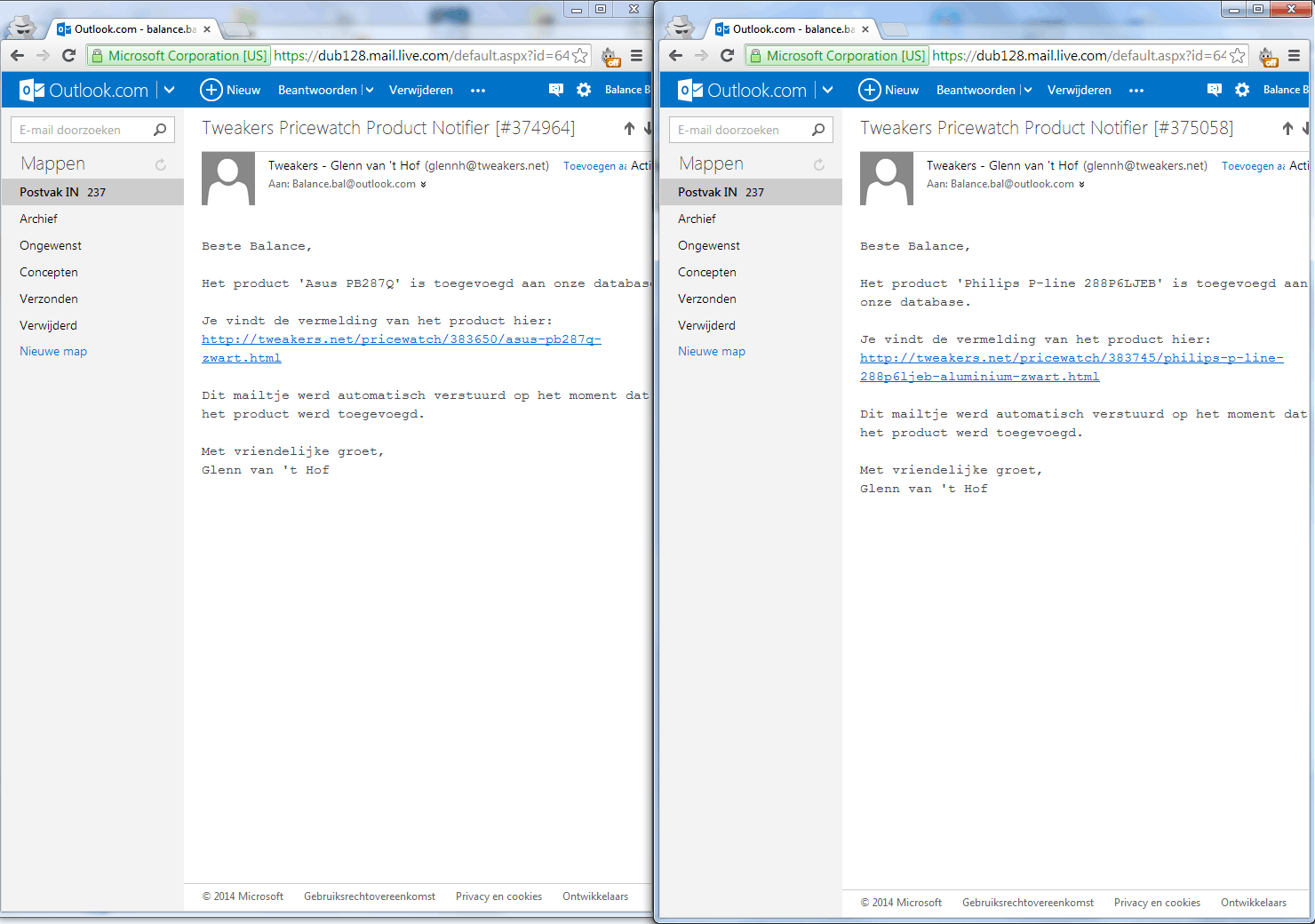Open the more actions ellipsis in right window

(1136, 91)
